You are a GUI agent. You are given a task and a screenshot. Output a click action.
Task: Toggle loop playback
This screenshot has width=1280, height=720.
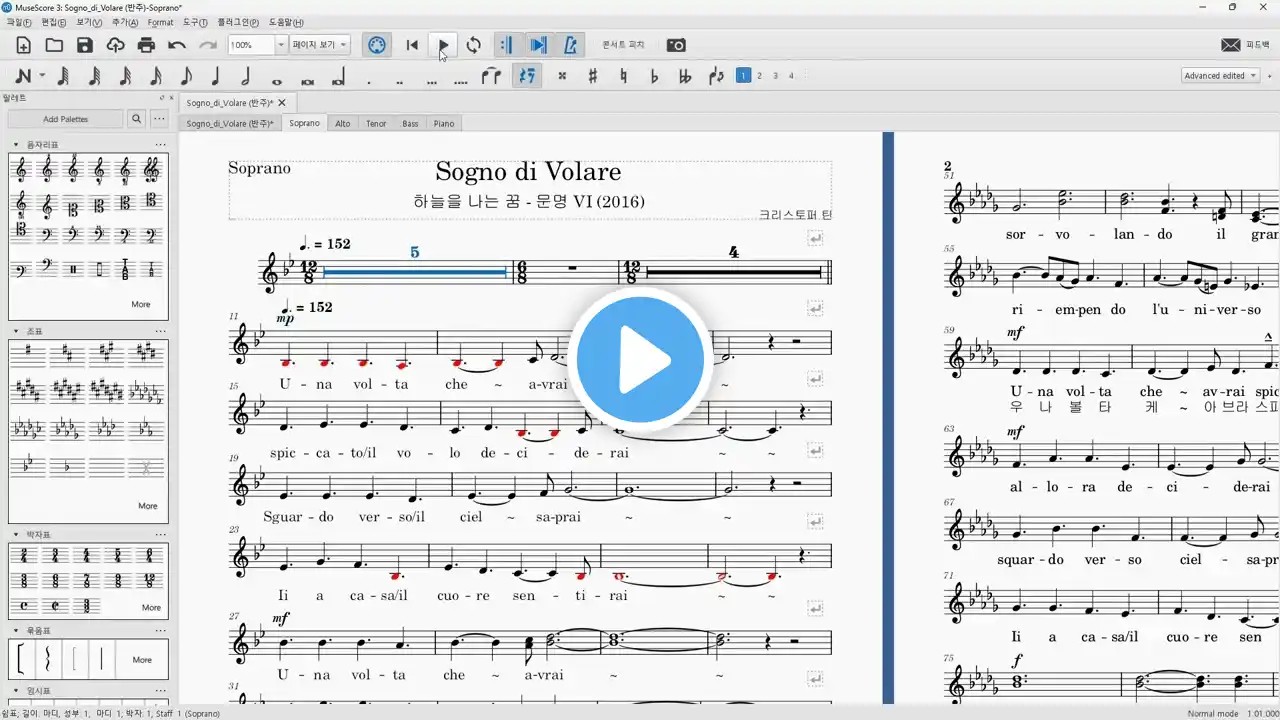474,45
